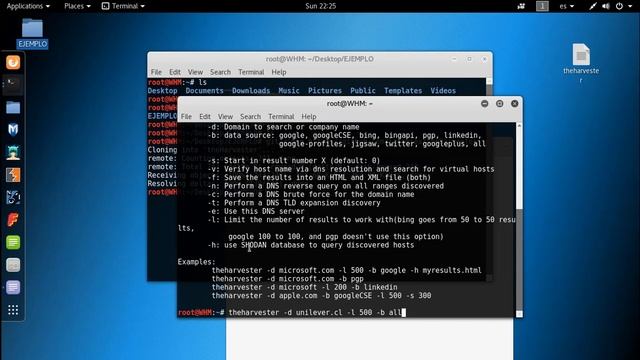Launch Metasploit from the blue M icon
The width and height of the screenshot is (640, 360).
pos(13,130)
